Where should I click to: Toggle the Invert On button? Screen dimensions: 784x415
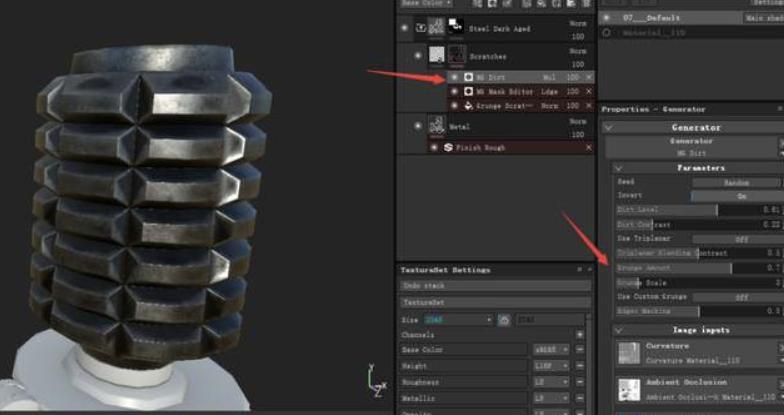(741, 196)
